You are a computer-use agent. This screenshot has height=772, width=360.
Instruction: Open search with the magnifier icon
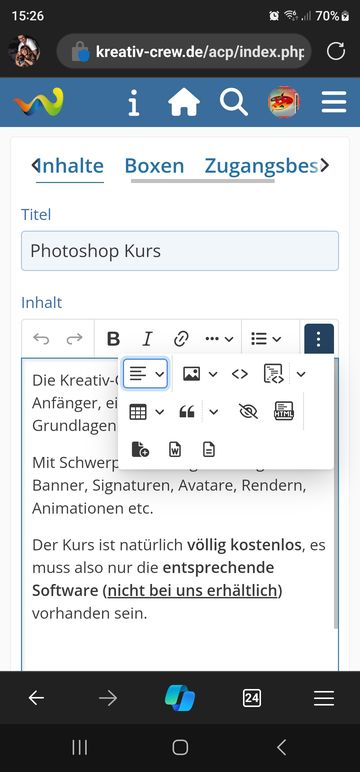233,102
